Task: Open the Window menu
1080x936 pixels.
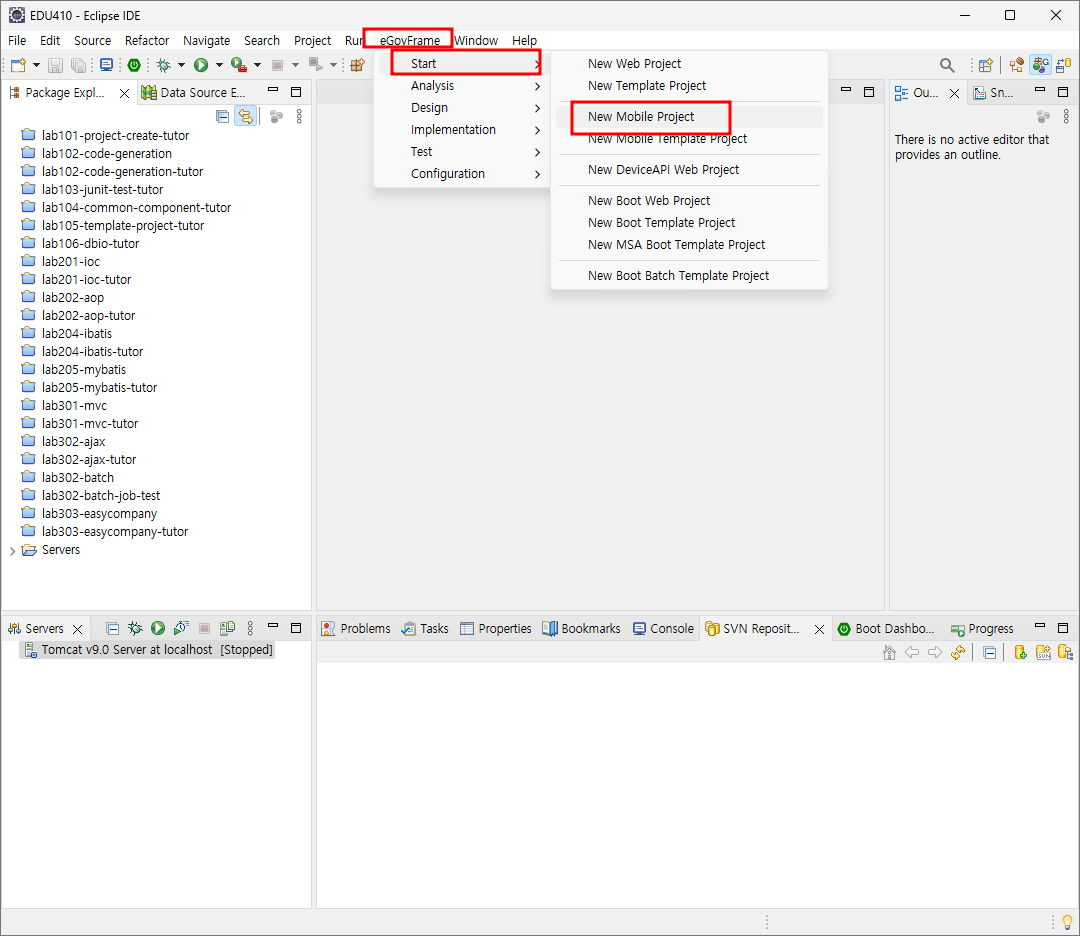Action: point(476,41)
